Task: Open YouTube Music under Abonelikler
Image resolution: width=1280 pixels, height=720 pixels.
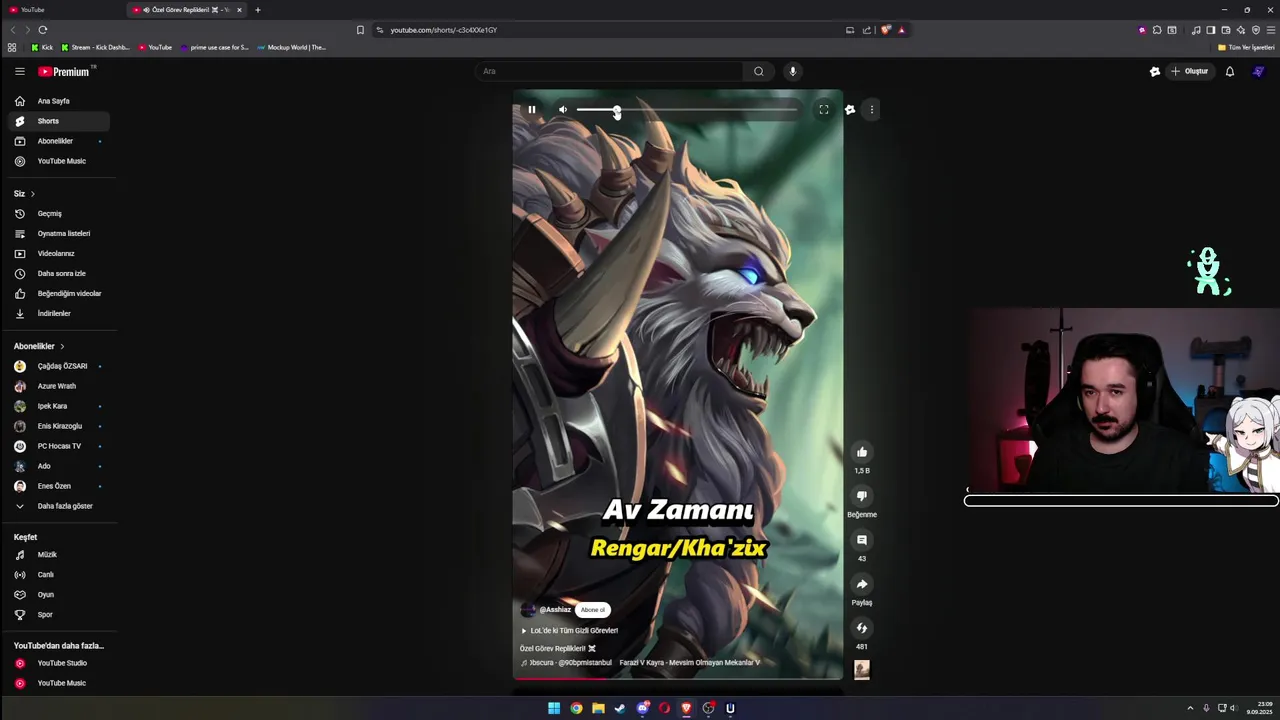Action: coord(59,161)
